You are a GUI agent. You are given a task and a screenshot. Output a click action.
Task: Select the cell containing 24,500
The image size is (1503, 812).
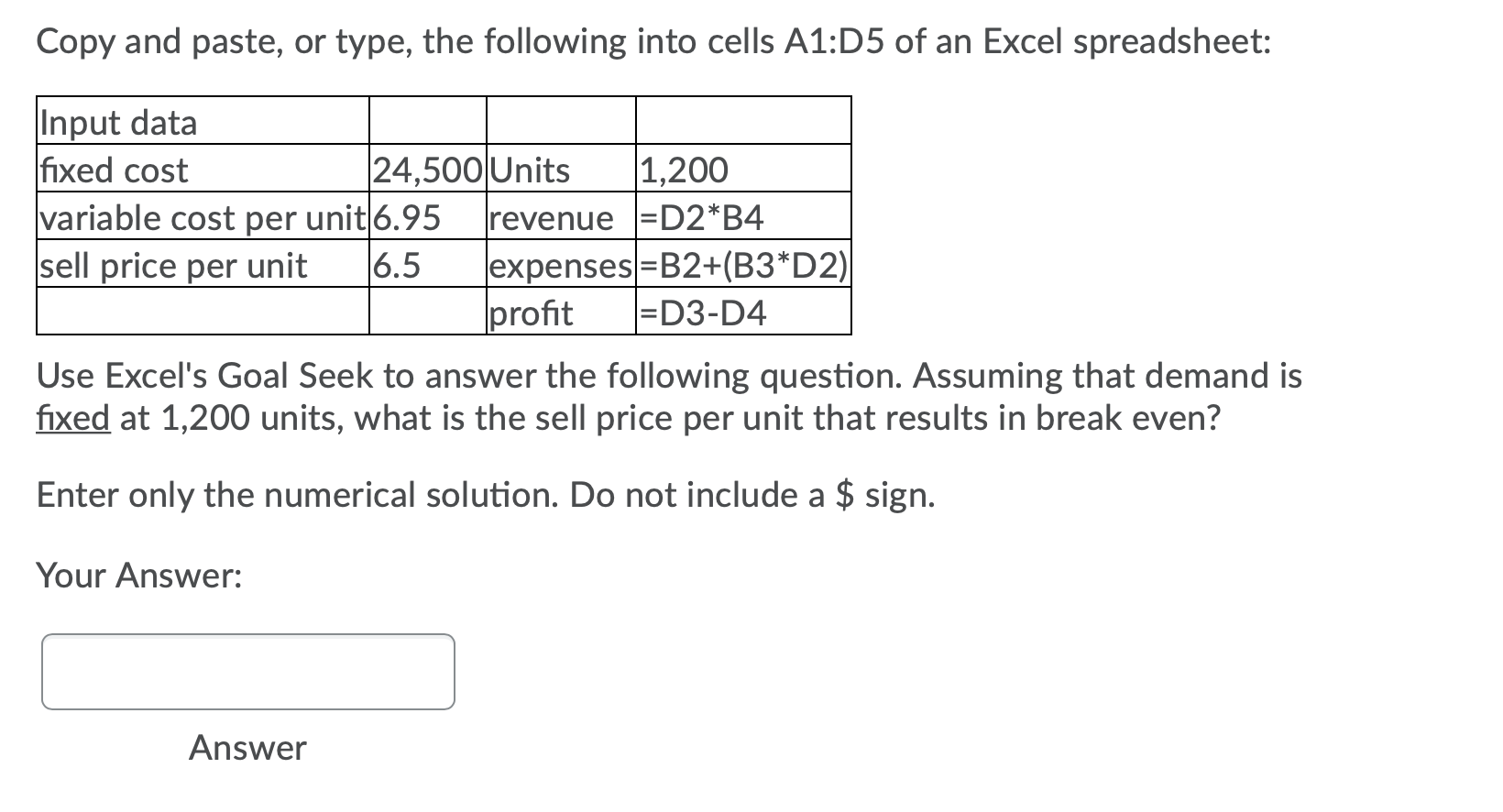[424, 170]
